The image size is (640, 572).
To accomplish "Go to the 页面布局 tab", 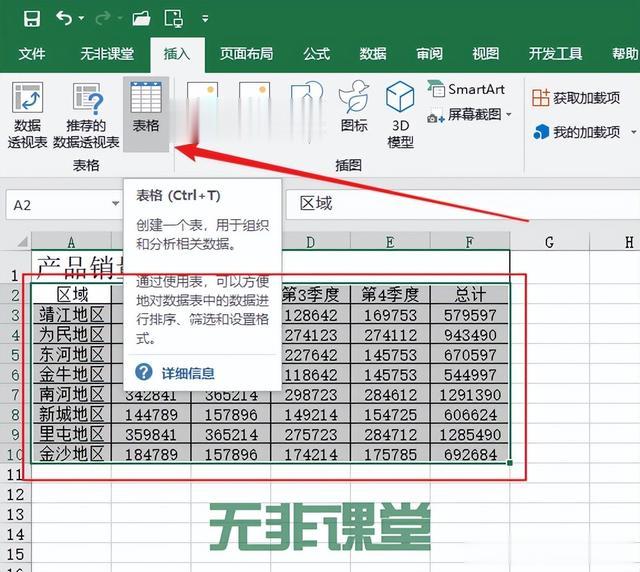I will 247,54.
